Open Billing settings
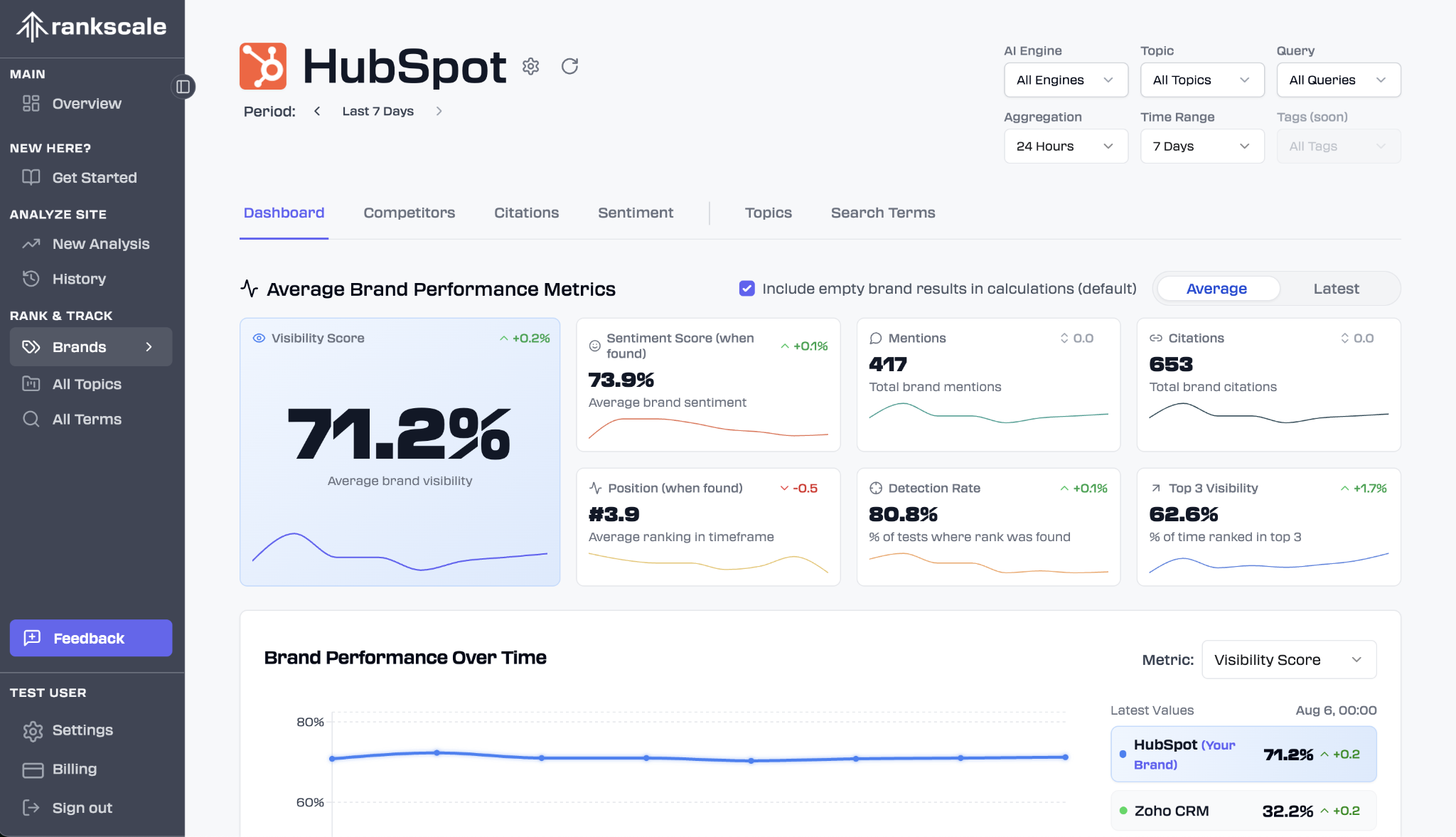This screenshot has height=837, width=1456. pyautogui.click(x=74, y=769)
